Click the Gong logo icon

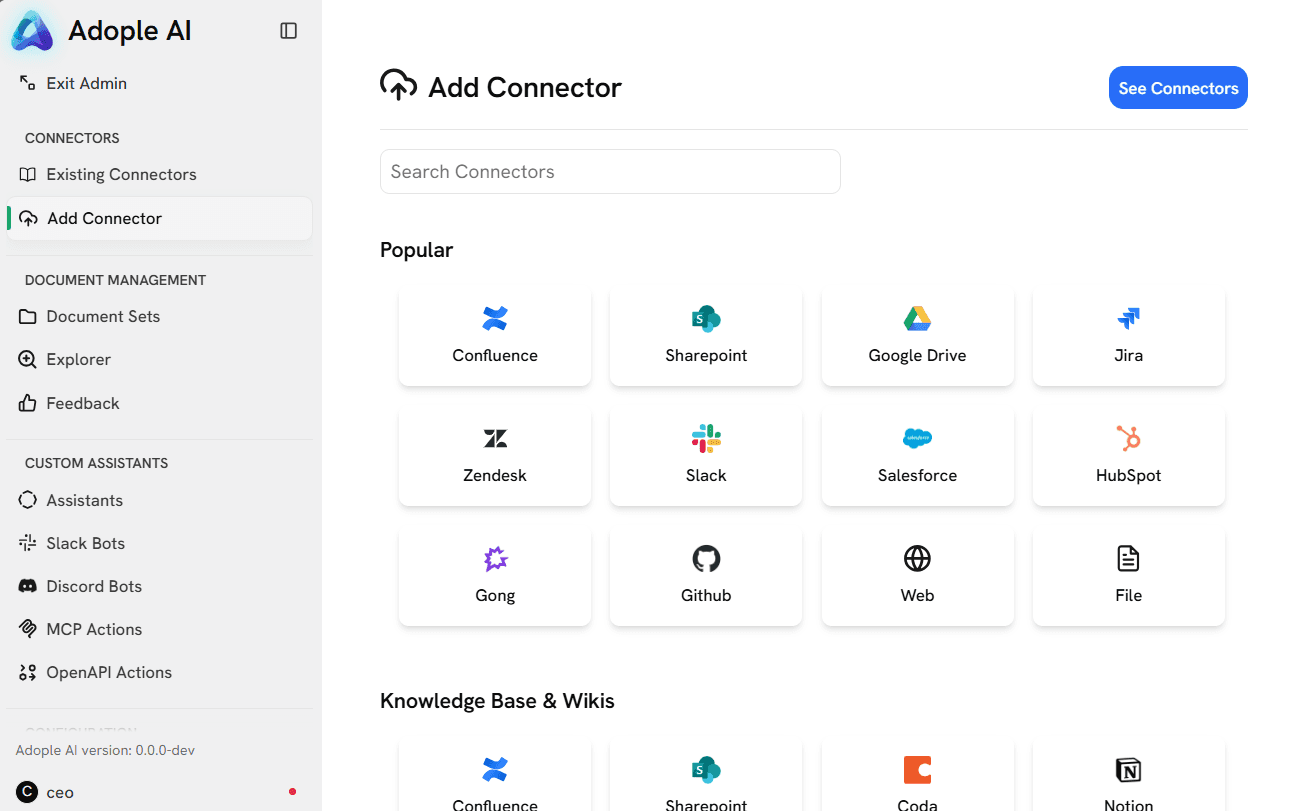pyautogui.click(x=495, y=559)
